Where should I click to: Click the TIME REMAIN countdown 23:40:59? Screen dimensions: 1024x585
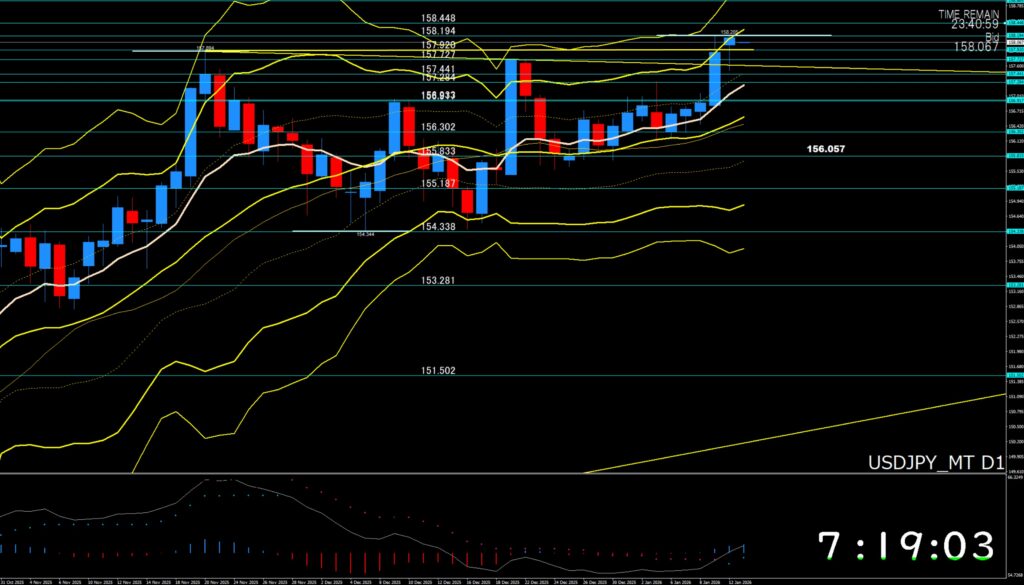click(977, 23)
